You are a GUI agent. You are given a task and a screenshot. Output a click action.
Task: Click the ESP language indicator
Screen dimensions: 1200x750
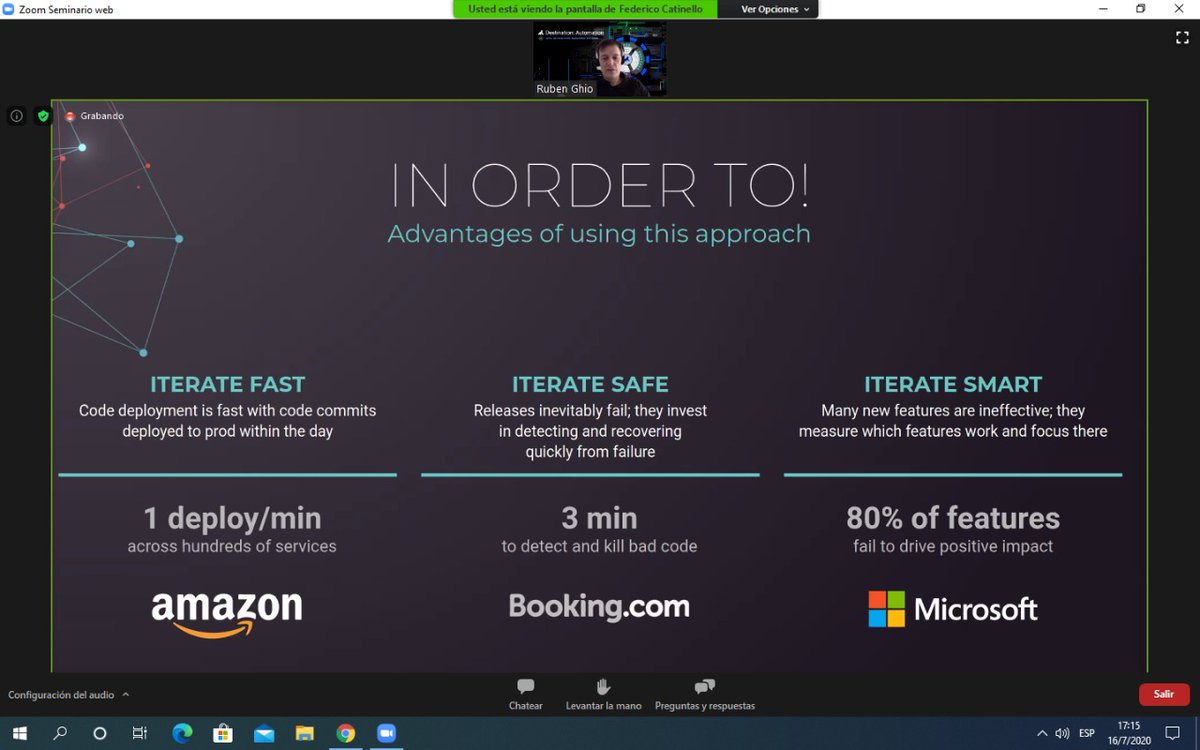pos(1086,733)
